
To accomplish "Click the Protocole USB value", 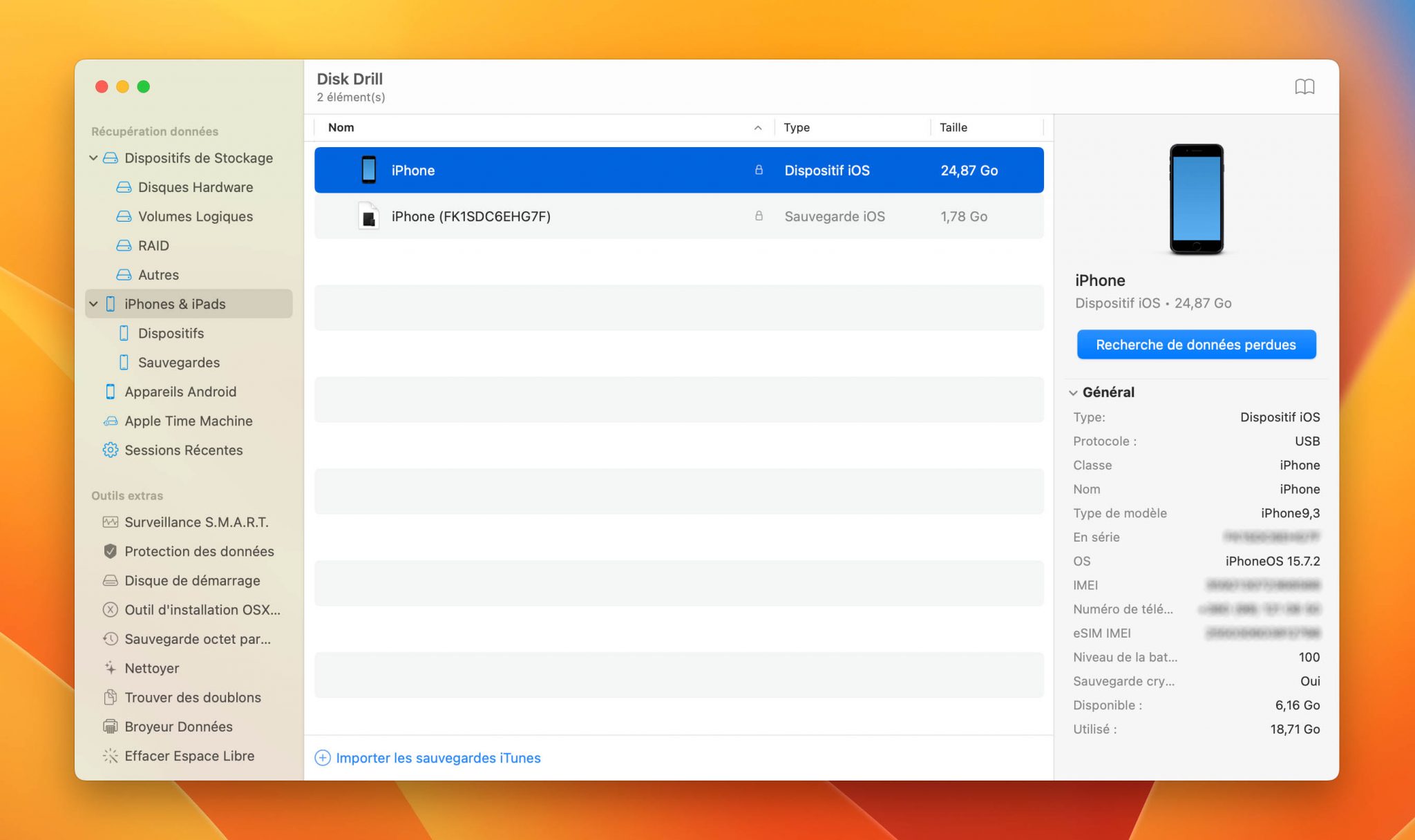I will [1307, 441].
